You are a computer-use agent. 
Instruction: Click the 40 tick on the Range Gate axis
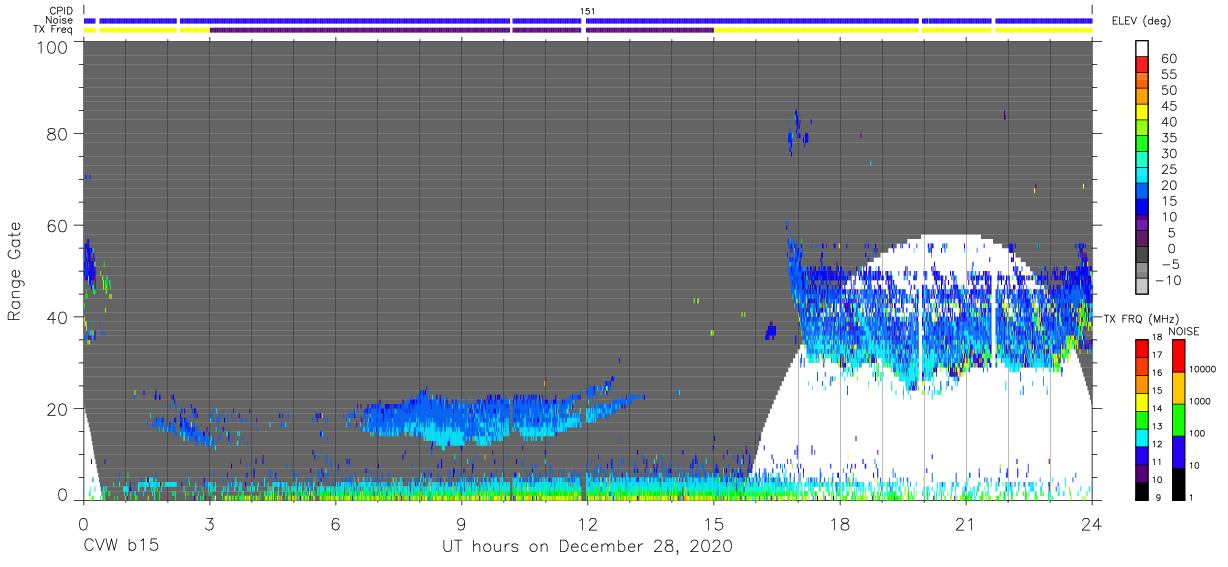[58, 316]
